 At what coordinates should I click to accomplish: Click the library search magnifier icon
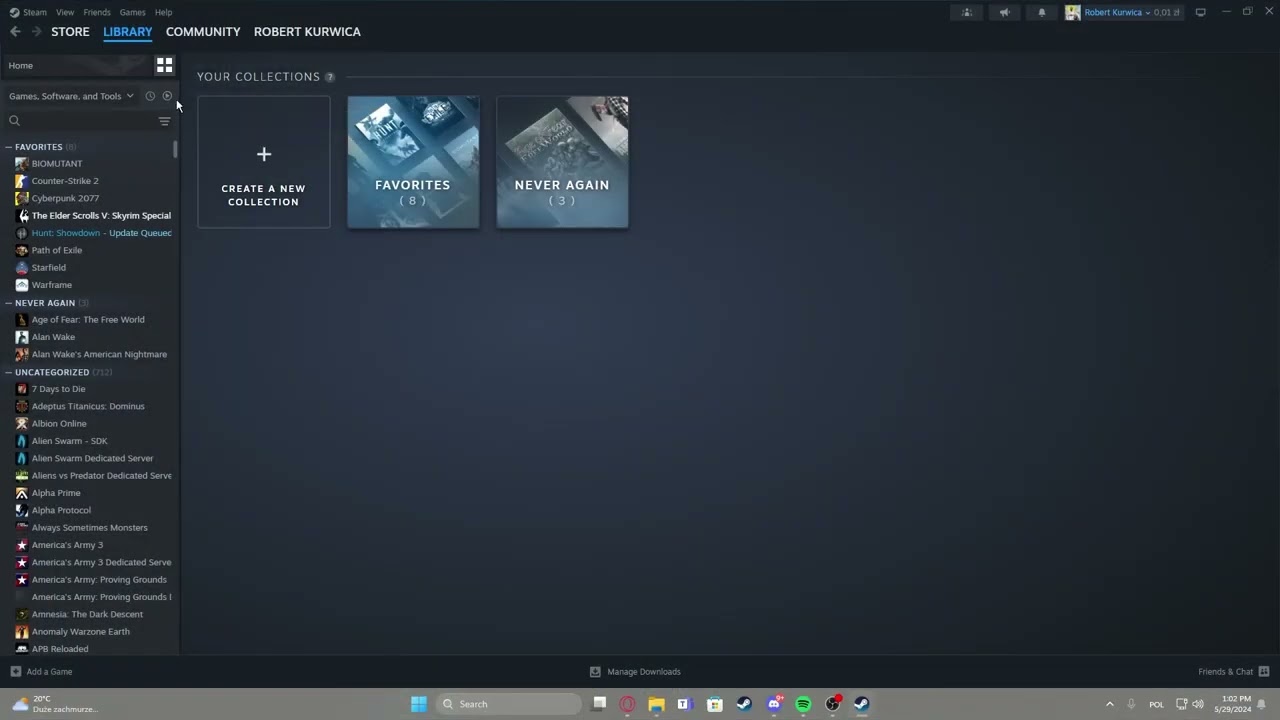point(14,121)
